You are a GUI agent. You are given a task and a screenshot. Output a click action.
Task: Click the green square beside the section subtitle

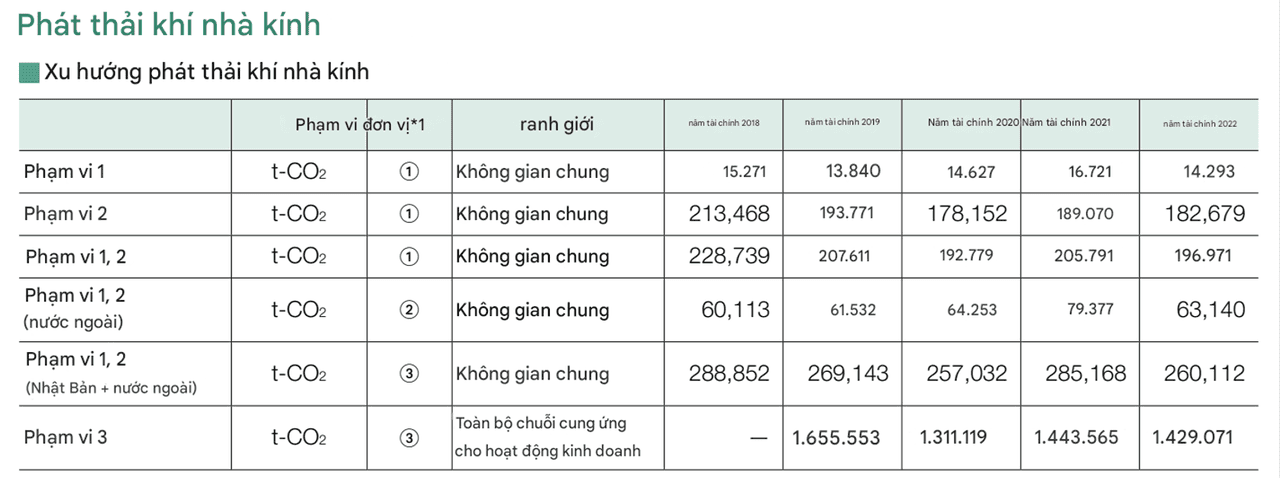coord(29,72)
